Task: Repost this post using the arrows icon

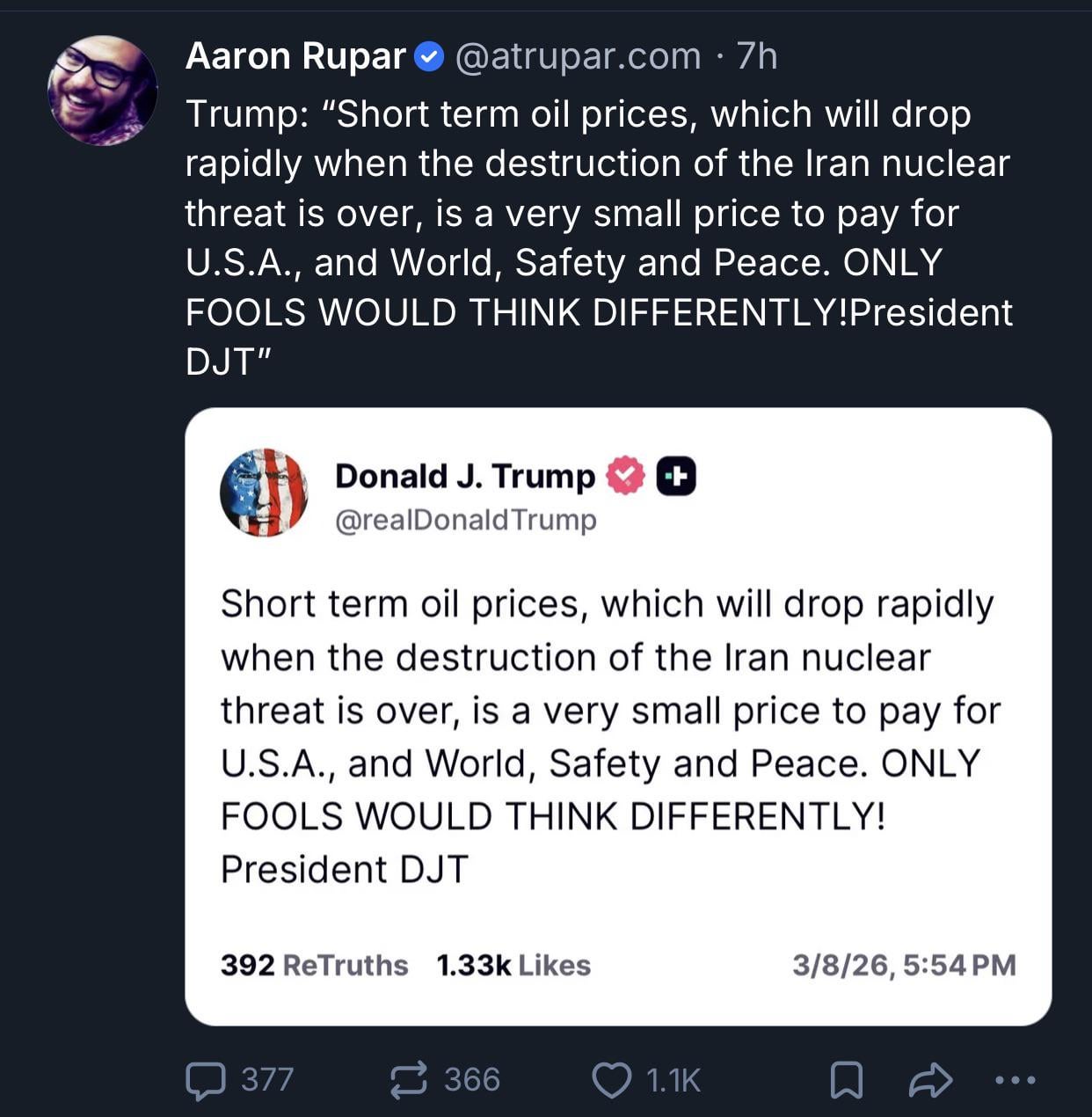Action: pyautogui.click(x=409, y=1080)
